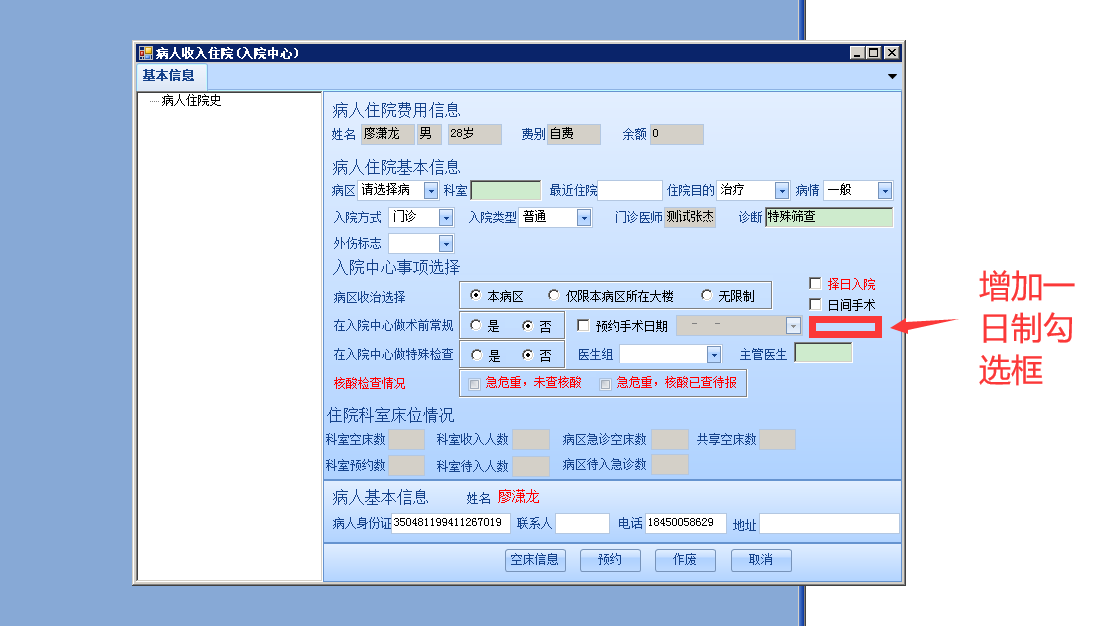Choose 否 for 在入院中心做特殊检查

527,355
